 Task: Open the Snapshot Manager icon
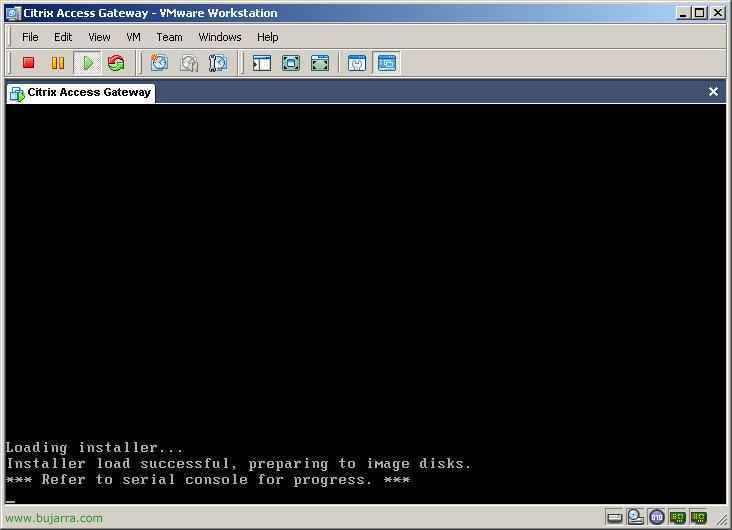tap(218, 63)
